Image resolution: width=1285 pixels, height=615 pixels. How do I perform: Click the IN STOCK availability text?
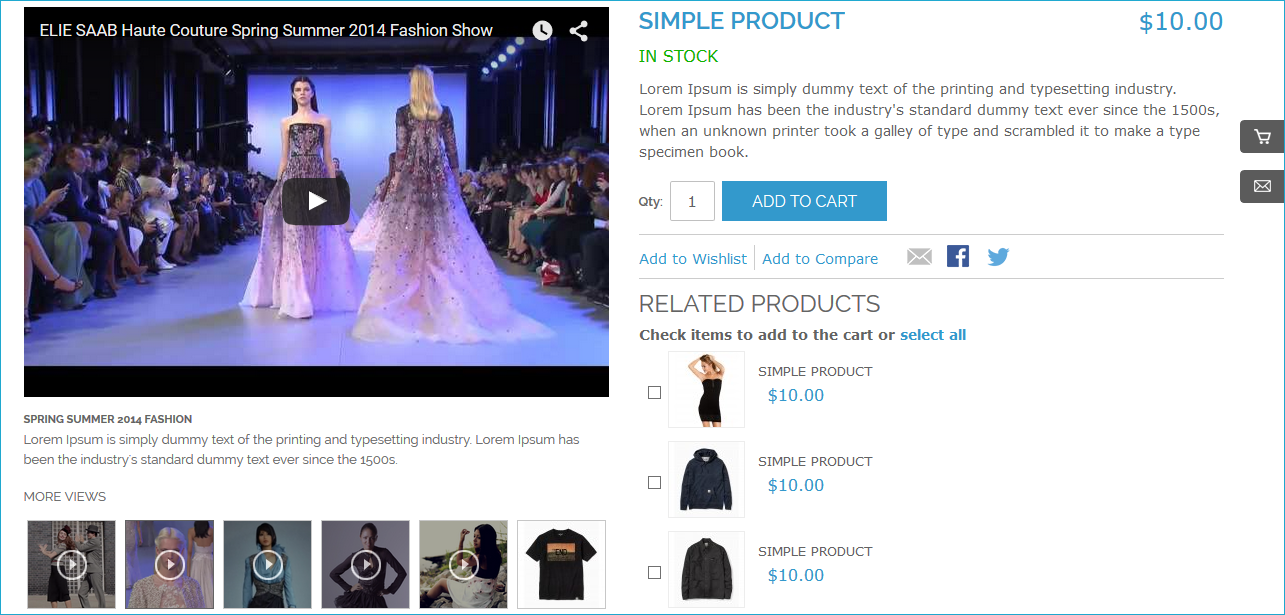(x=679, y=56)
